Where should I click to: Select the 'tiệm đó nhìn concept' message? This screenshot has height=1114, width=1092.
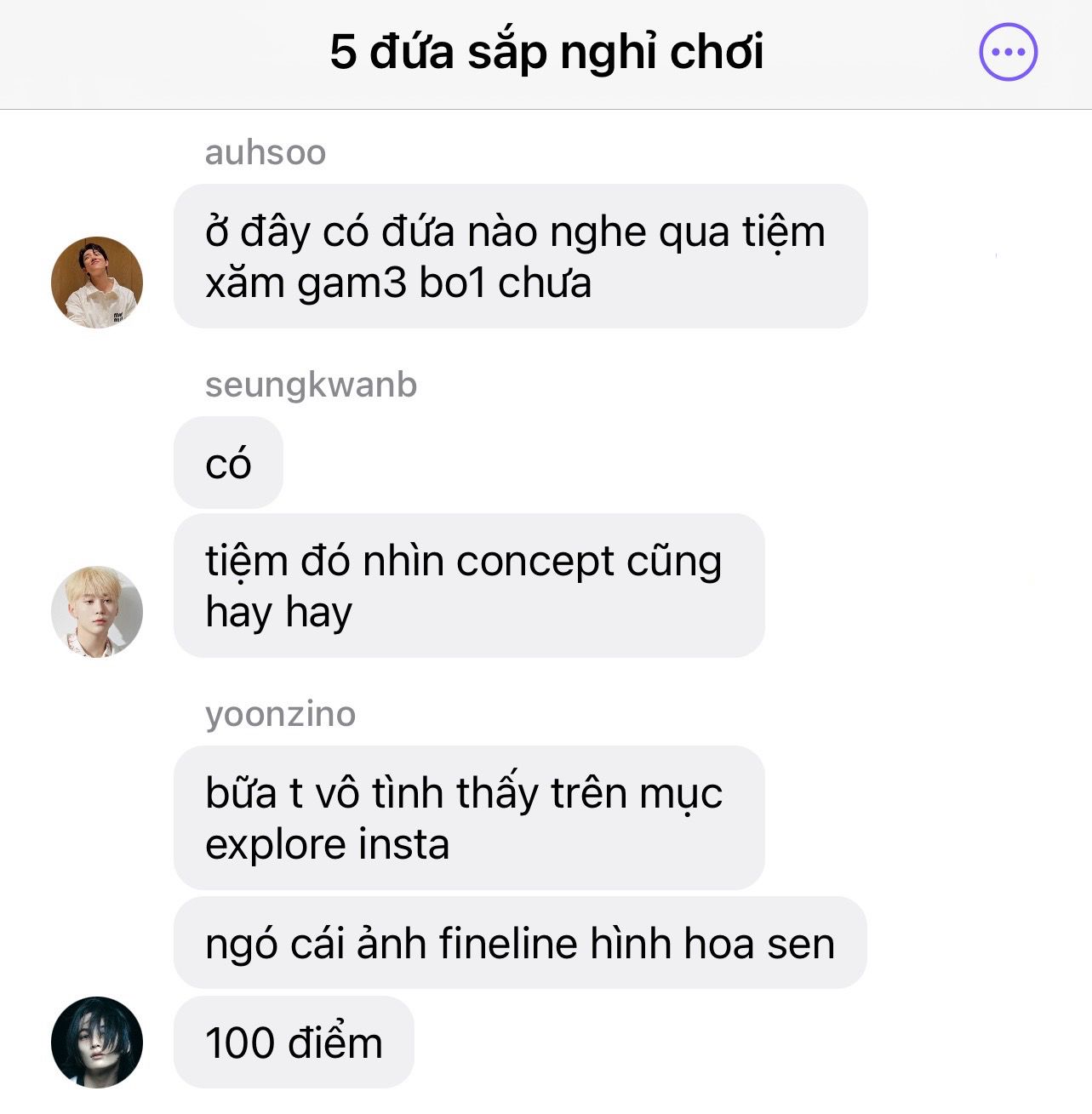tap(469, 586)
